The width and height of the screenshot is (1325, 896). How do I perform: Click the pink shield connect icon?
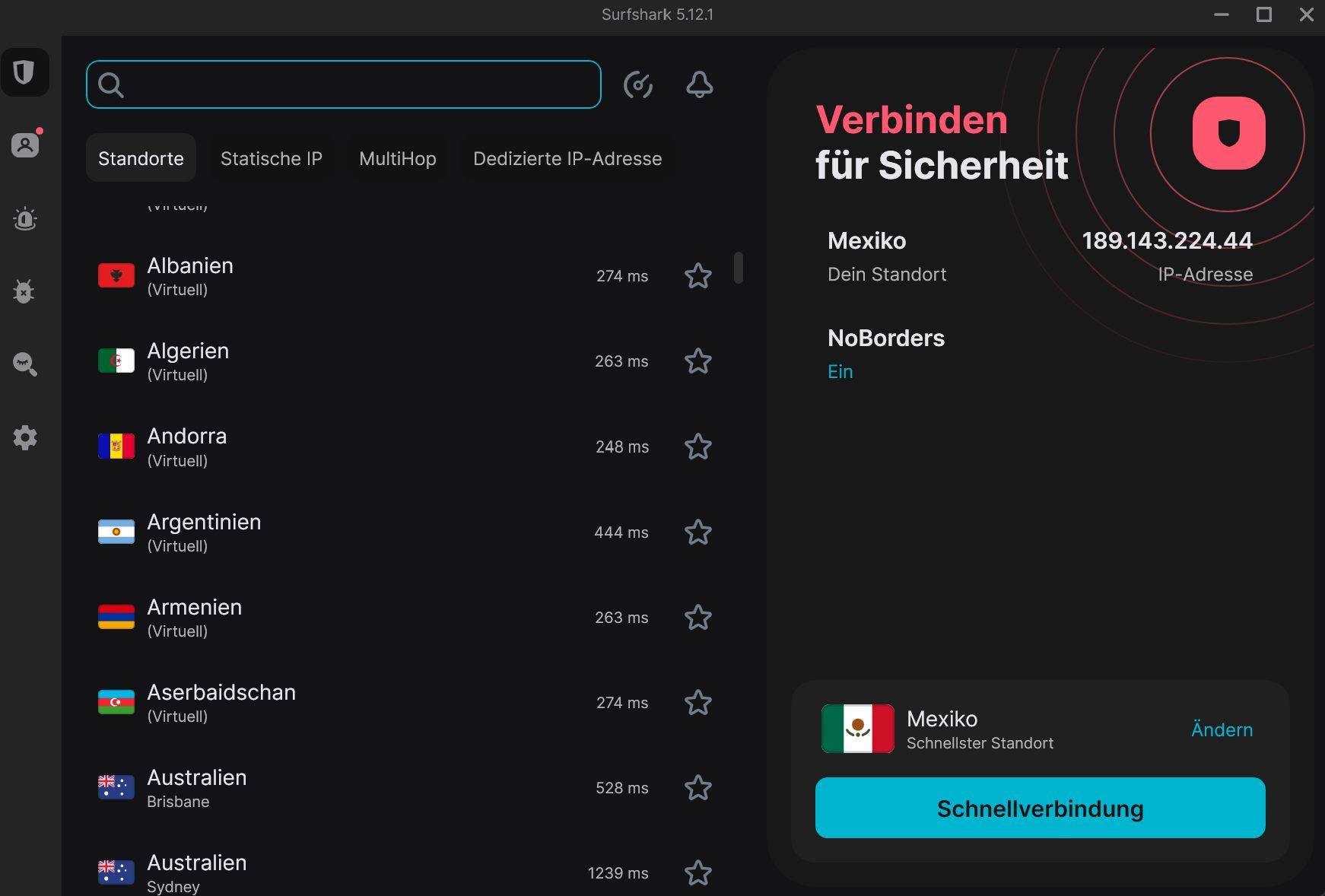pos(1229,133)
